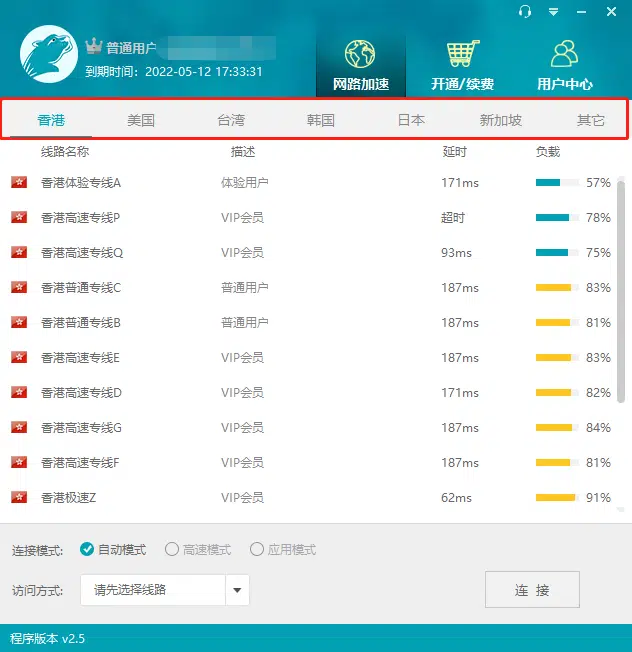Viewport: 632px width, 652px height.
Task: Select the 自动模式 radio option
Action: (x=88, y=549)
